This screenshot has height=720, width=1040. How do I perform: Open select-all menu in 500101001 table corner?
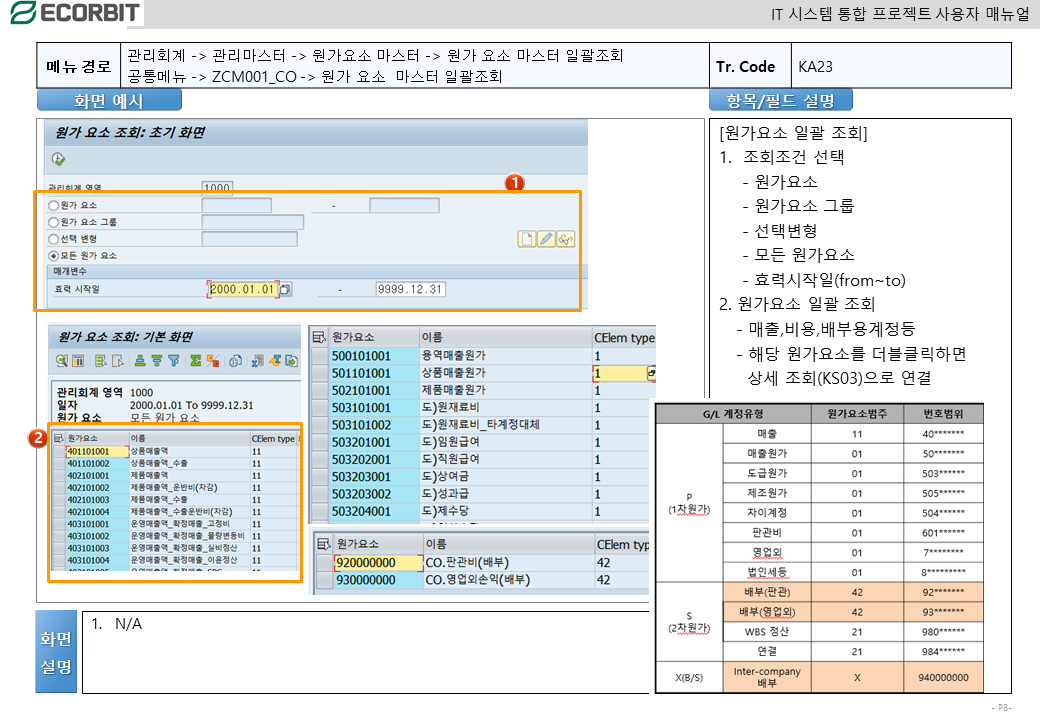(320, 338)
